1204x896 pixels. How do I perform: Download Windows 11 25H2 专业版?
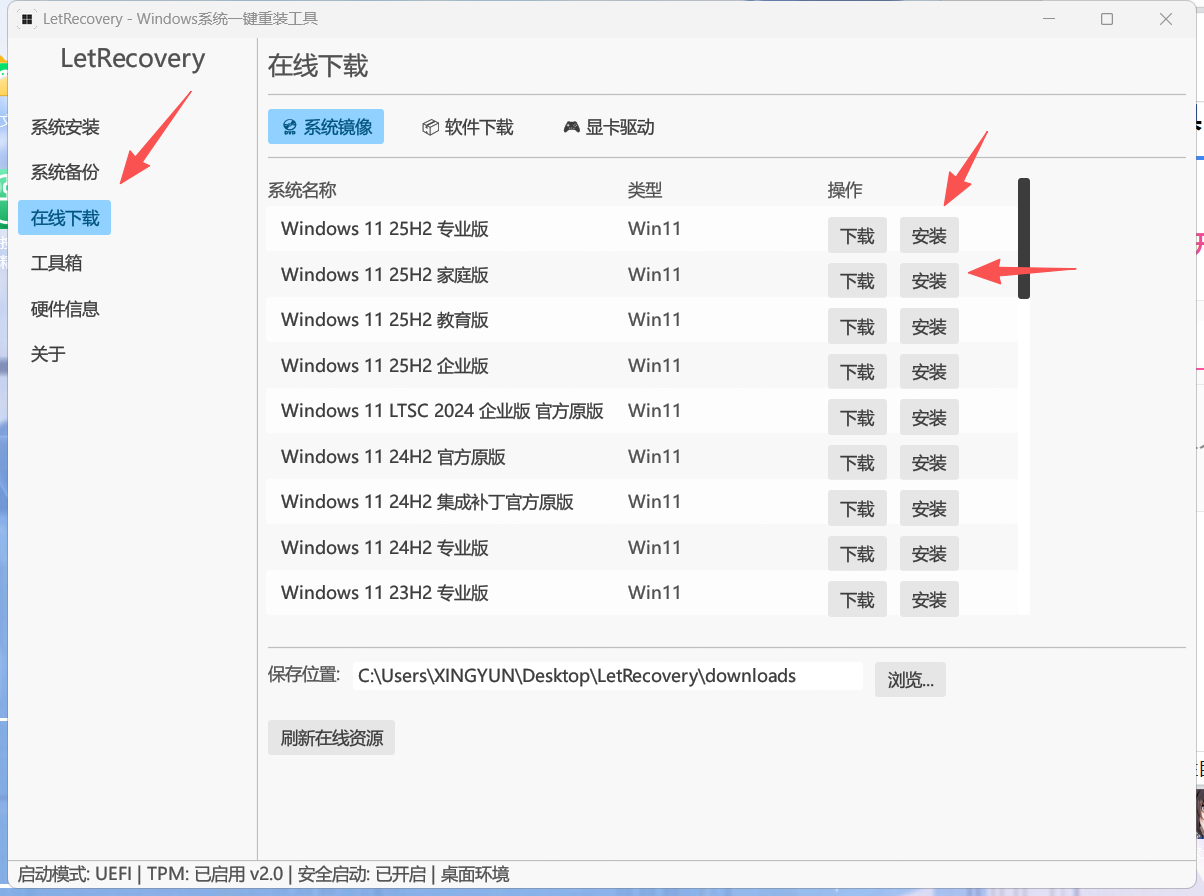click(857, 236)
